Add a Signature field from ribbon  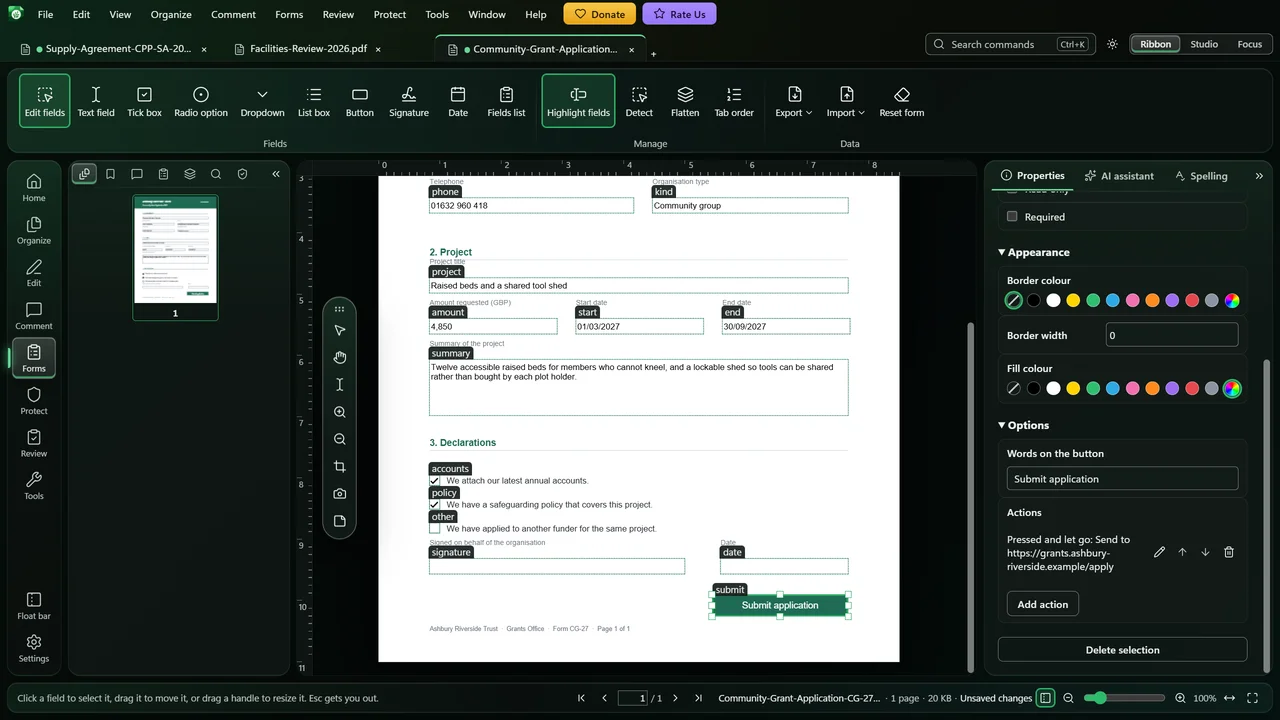coord(408,101)
